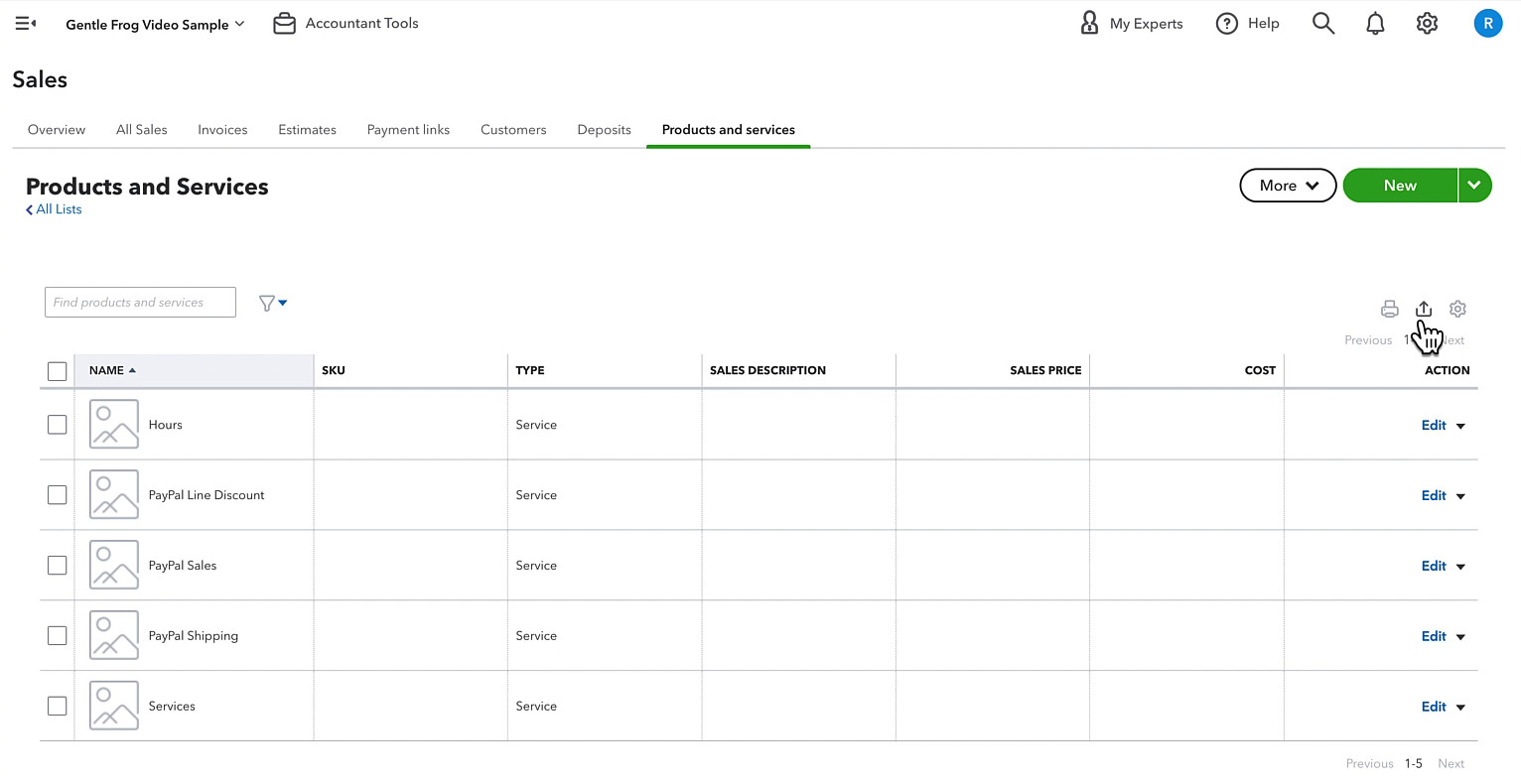Open action dropdown arrow for Services

coord(1460,708)
